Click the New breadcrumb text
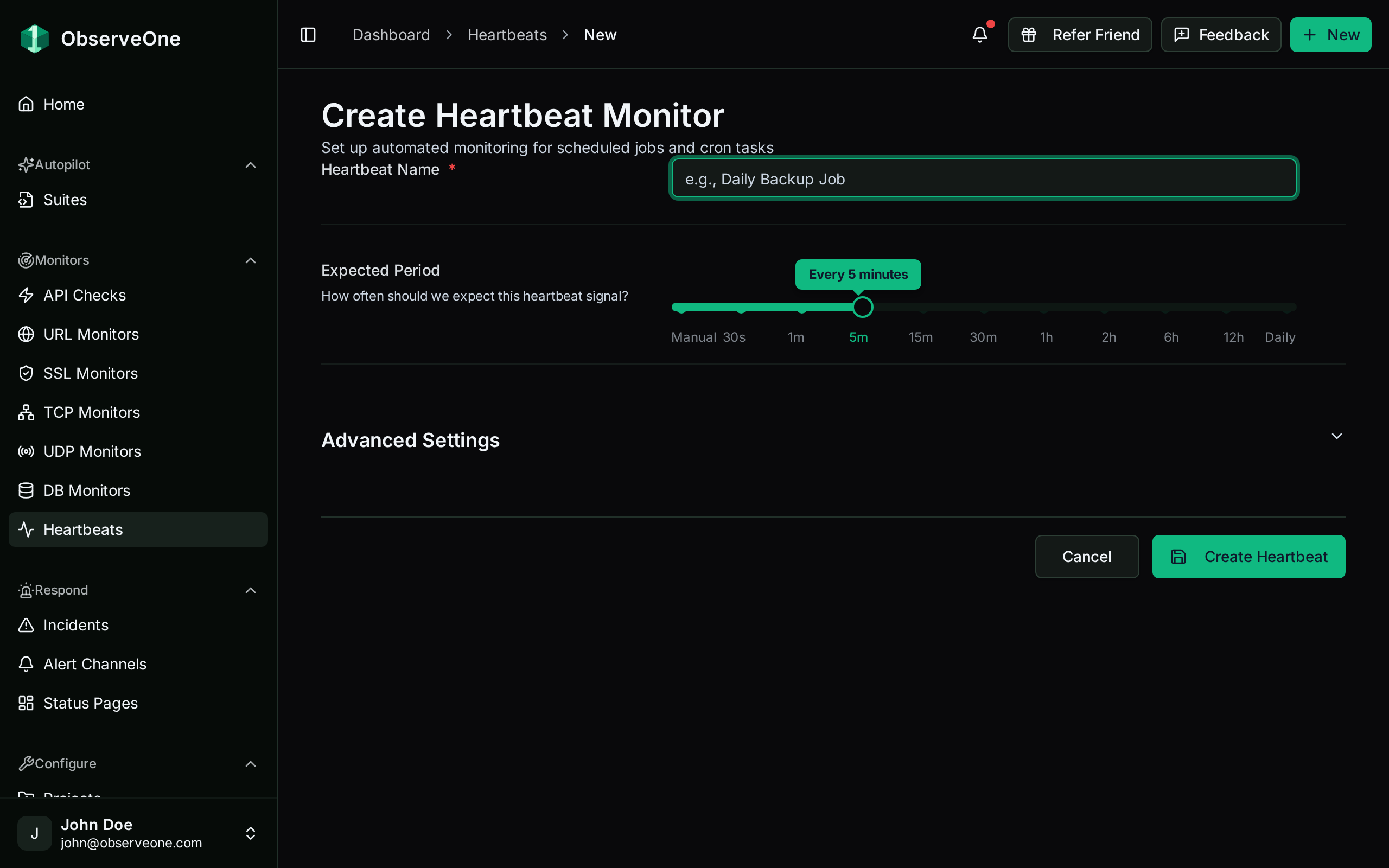This screenshot has height=868, width=1389. [x=600, y=35]
